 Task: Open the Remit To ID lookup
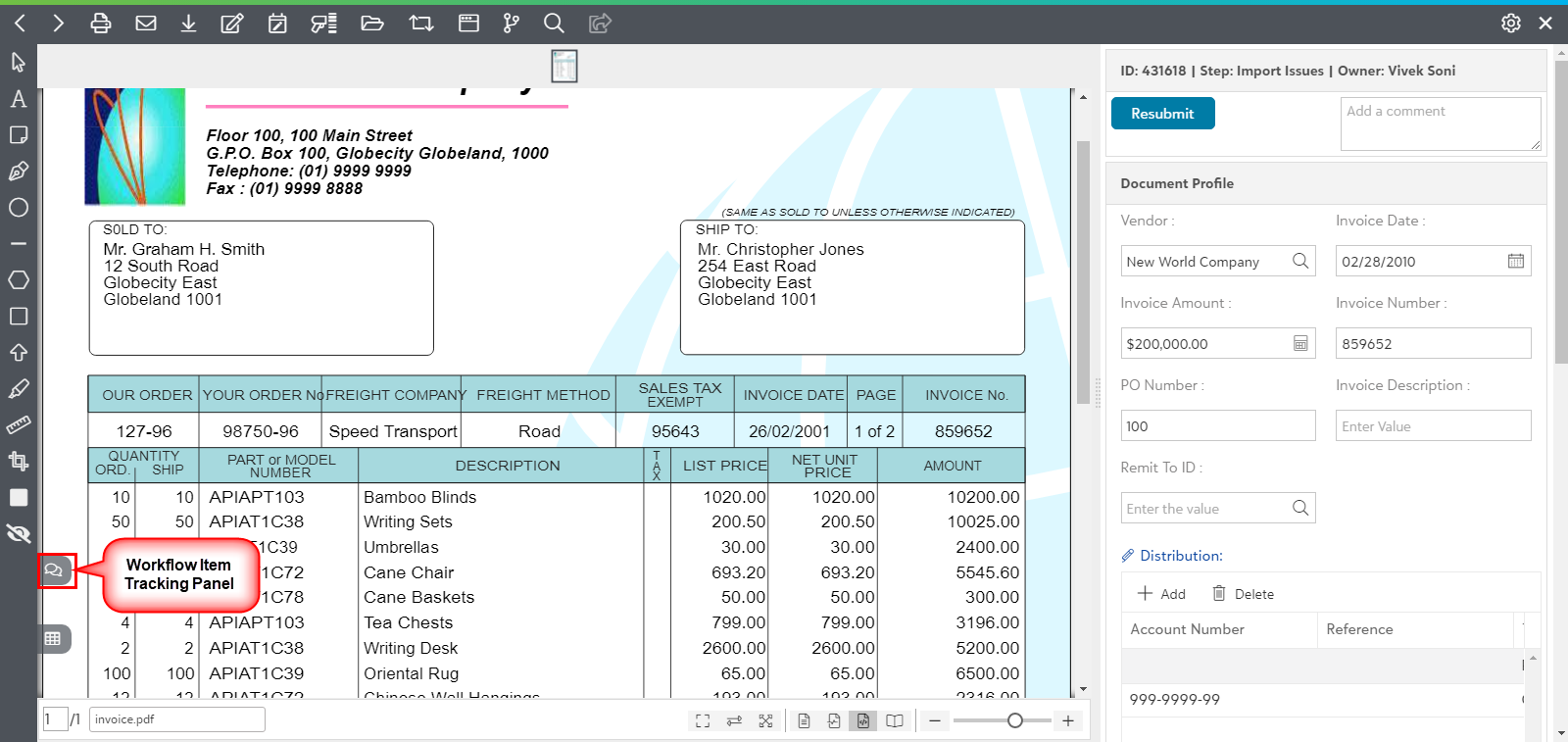pyautogui.click(x=1299, y=508)
